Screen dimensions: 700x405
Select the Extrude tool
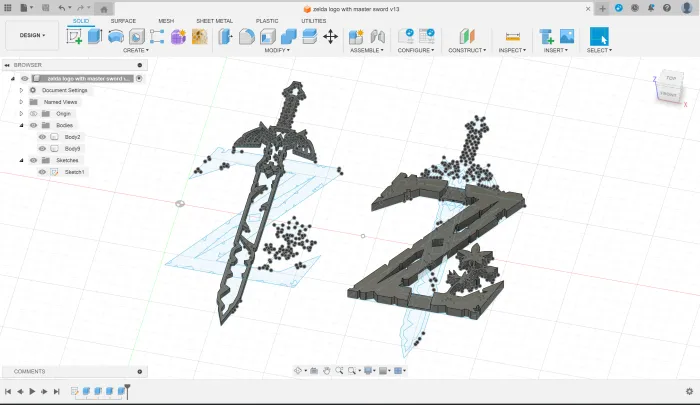(95, 37)
